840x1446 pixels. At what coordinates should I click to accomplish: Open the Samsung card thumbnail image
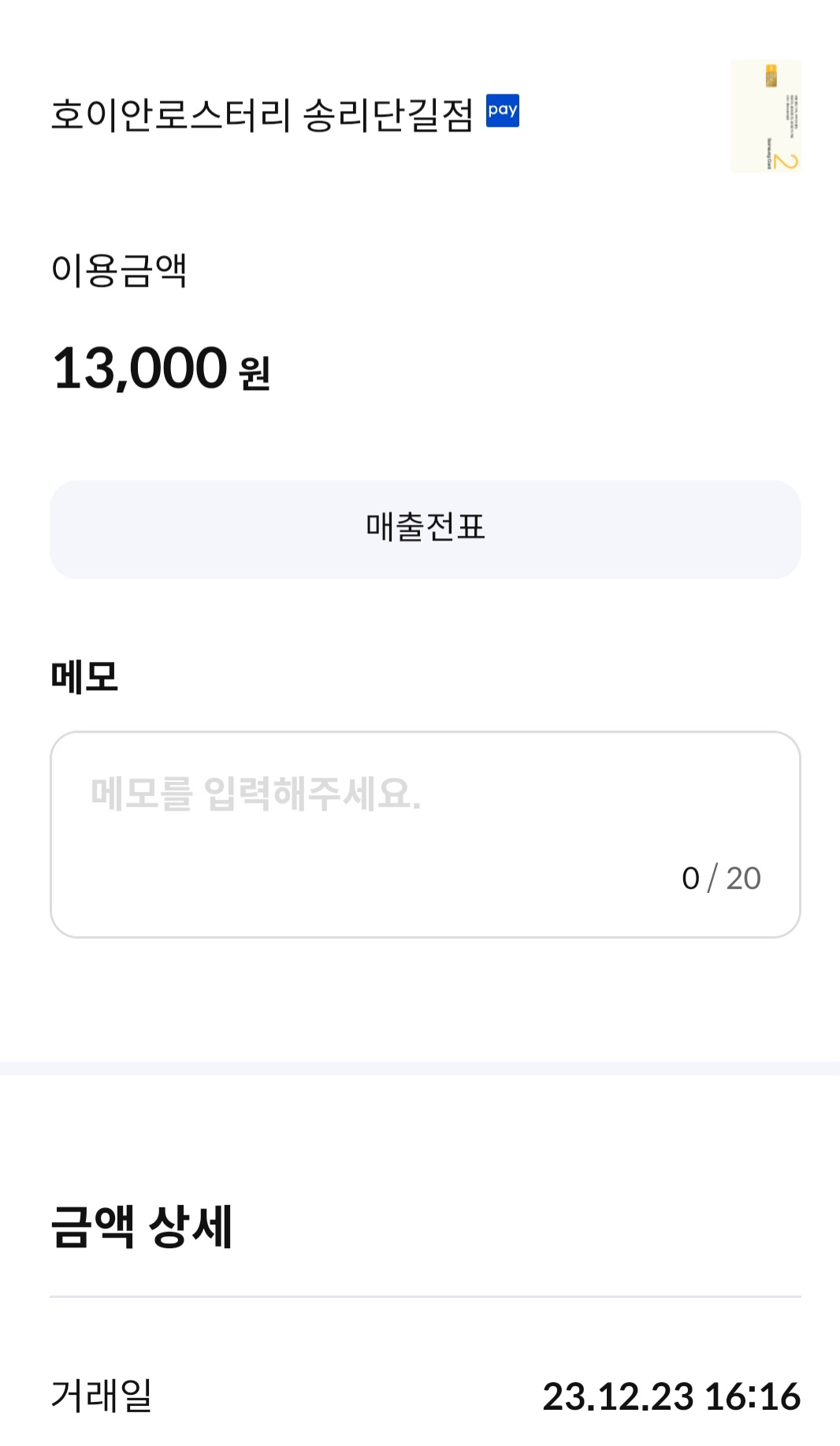[765, 116]
